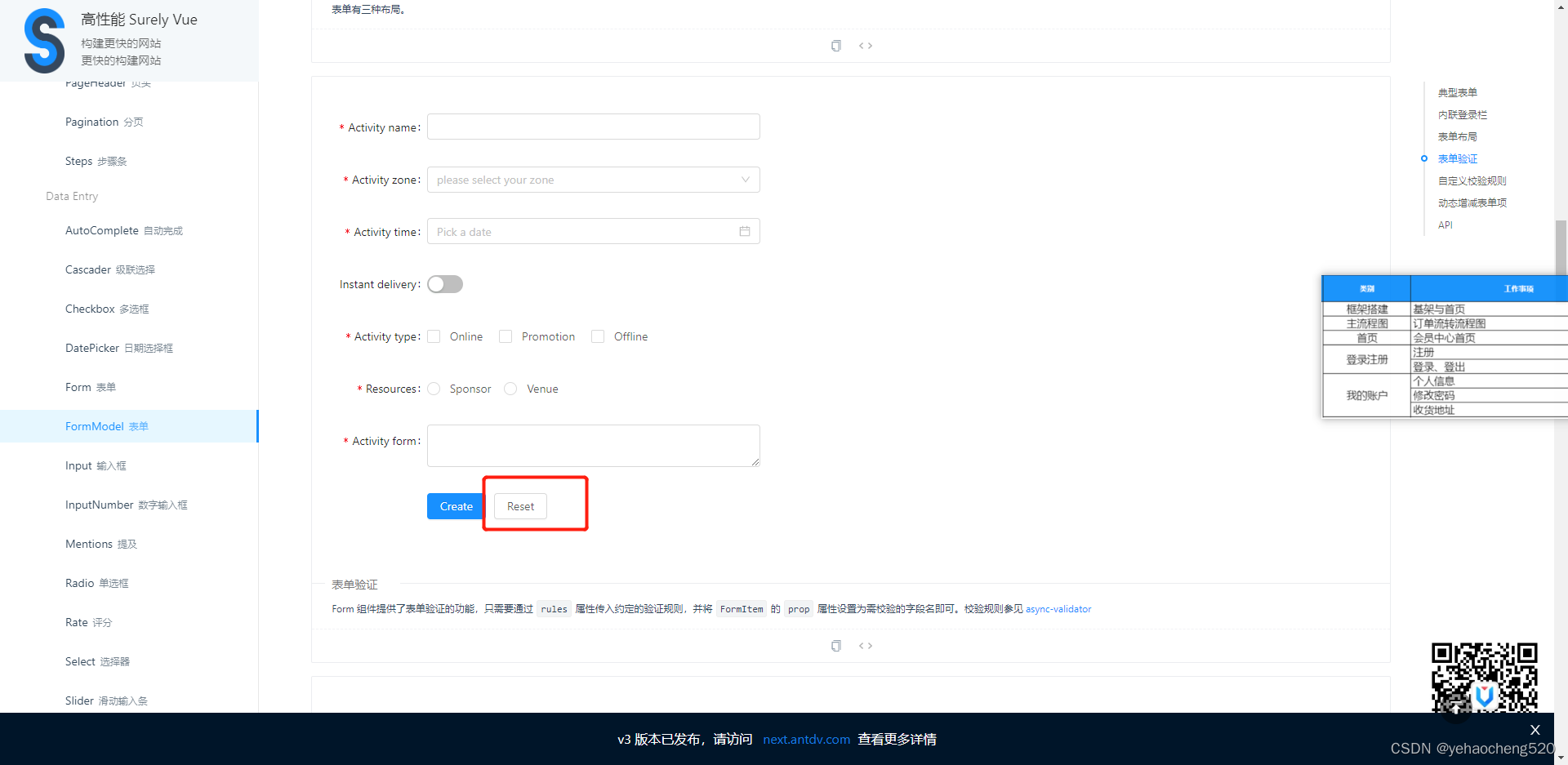Click the QR code image
This screenshot has height=765, width=1568.
[1484, 678]
